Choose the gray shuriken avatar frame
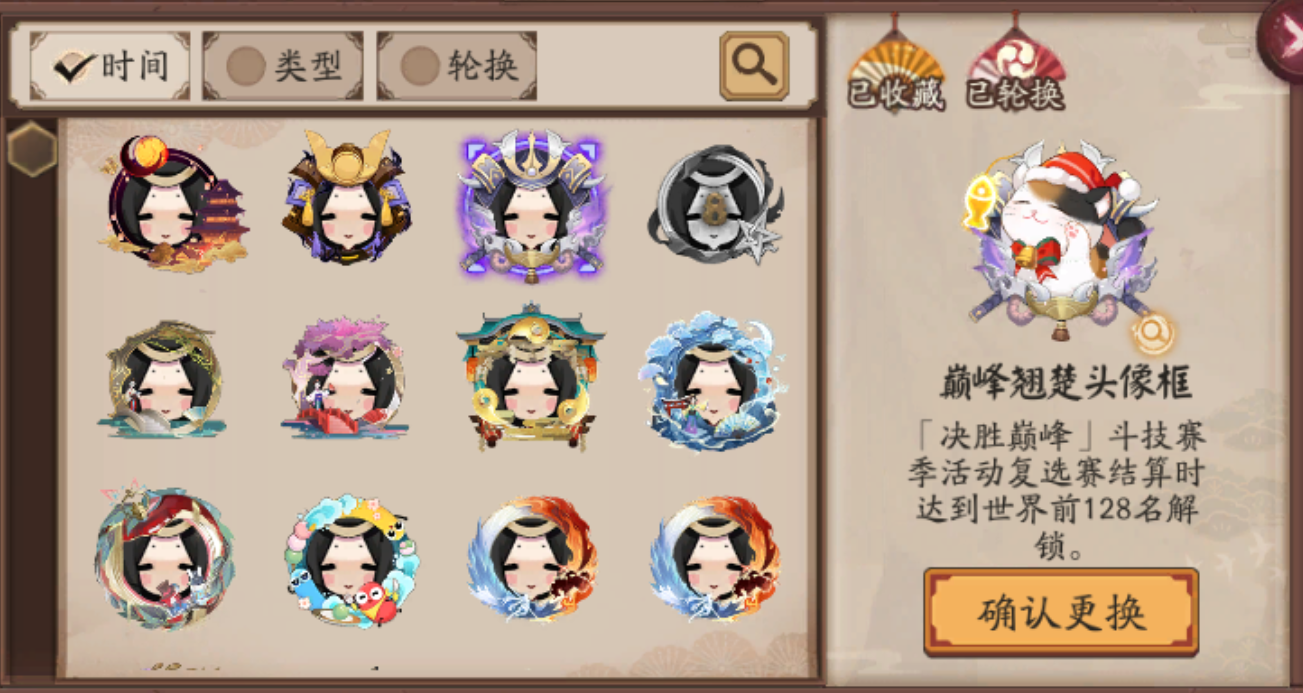The width and height of the screenshot is (1303, 693). [713, 203]
